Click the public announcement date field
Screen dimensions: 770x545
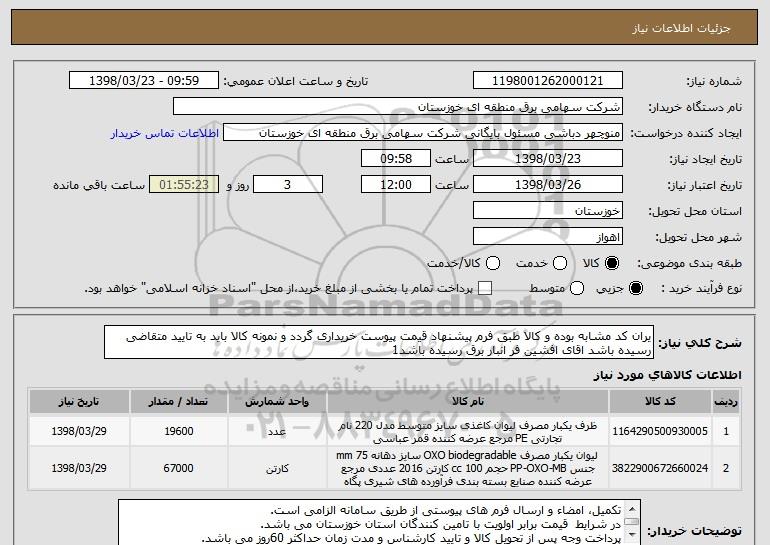(144, 81)
